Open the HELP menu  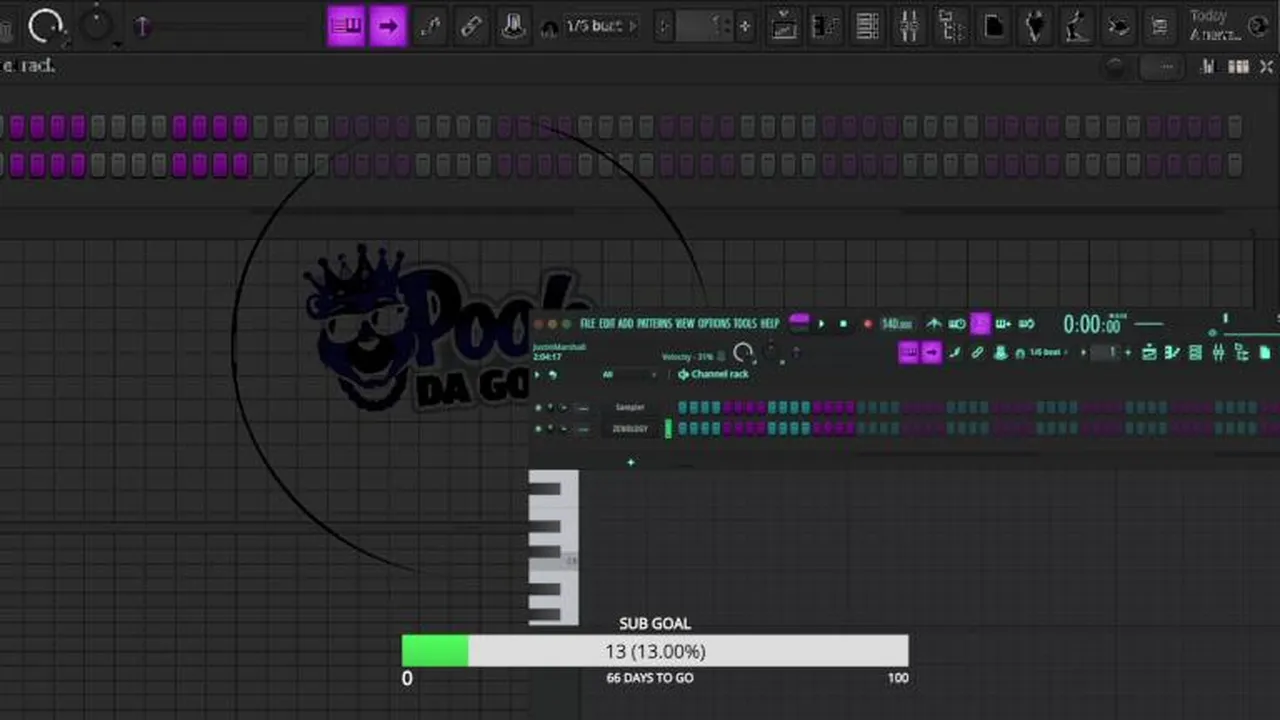[x=769, y=323]
